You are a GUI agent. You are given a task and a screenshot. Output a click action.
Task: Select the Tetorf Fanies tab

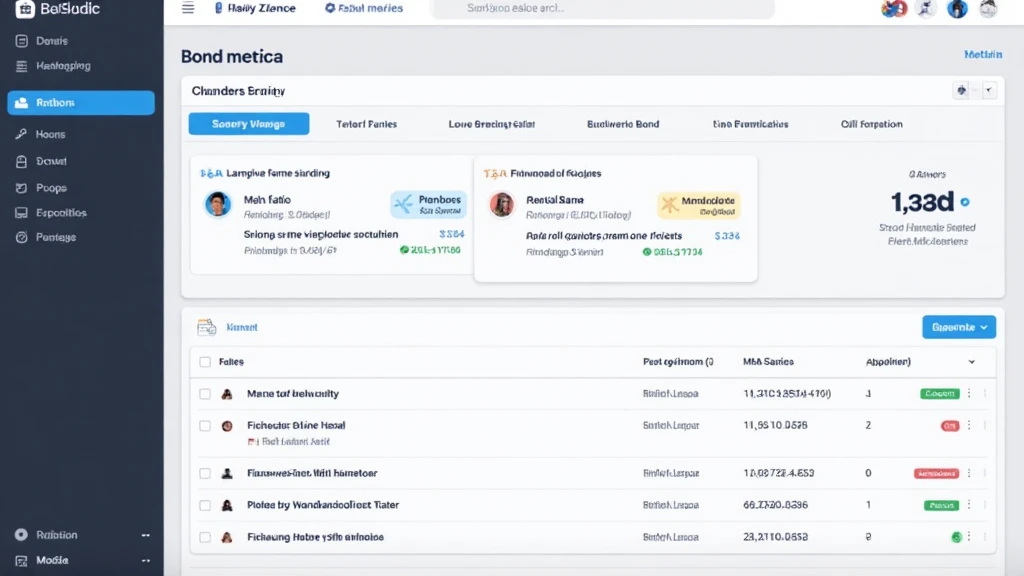click(x=366, y=124)
